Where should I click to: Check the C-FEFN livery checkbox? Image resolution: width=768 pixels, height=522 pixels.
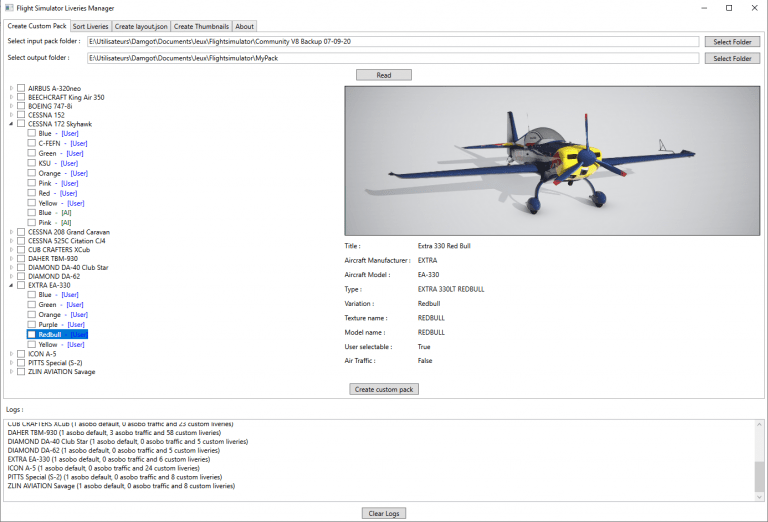[32, 143]
